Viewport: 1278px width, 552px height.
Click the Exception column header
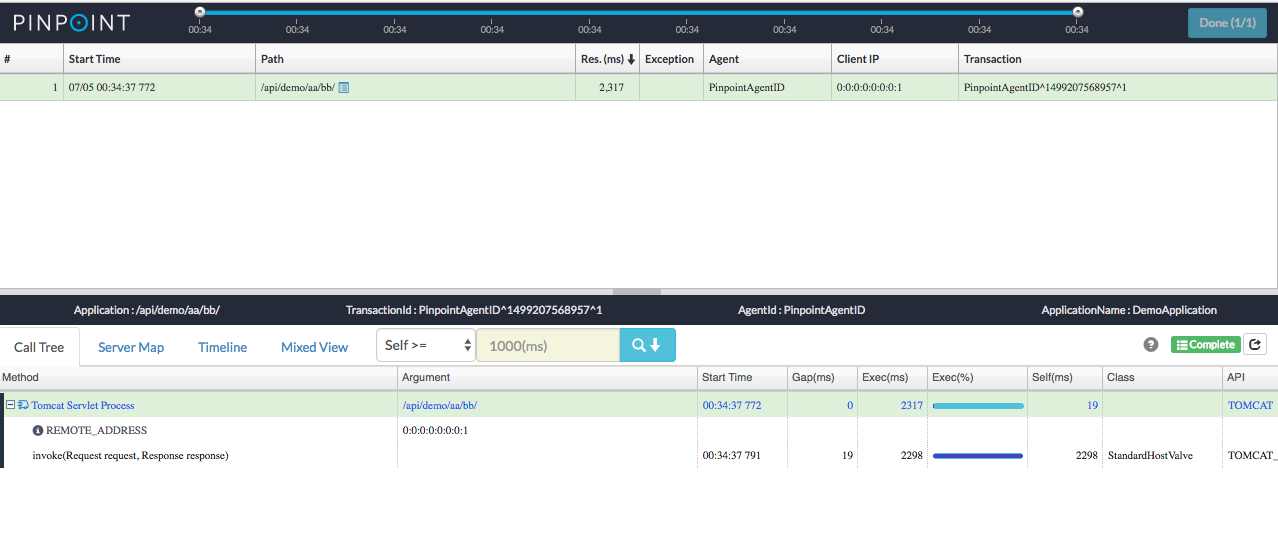pos(671,59)
